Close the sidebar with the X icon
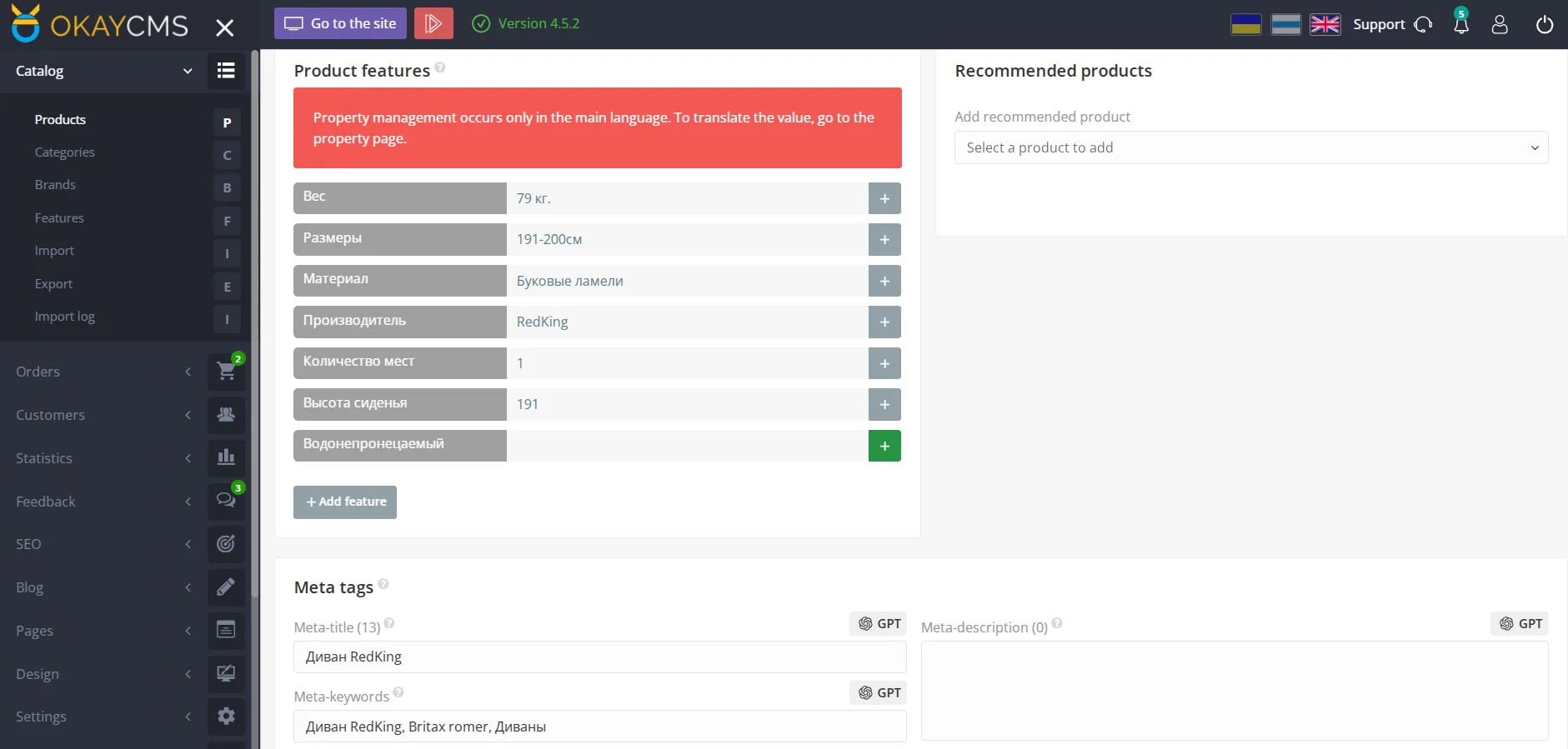 pyautogui.click(x=225, y=27)
